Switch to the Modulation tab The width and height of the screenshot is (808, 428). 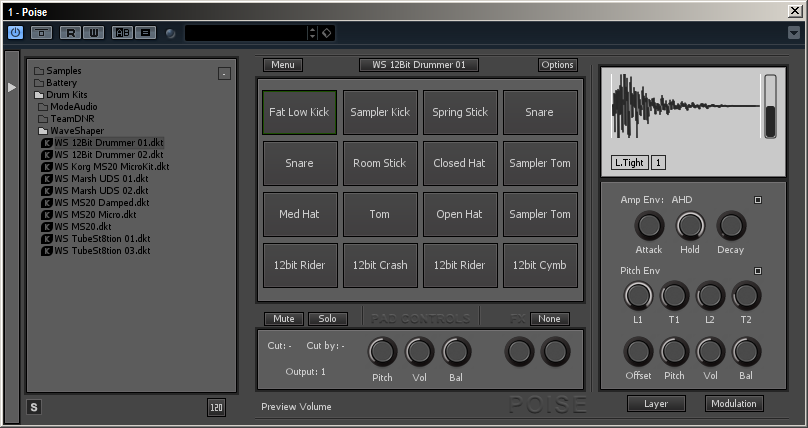click(734, 404)
